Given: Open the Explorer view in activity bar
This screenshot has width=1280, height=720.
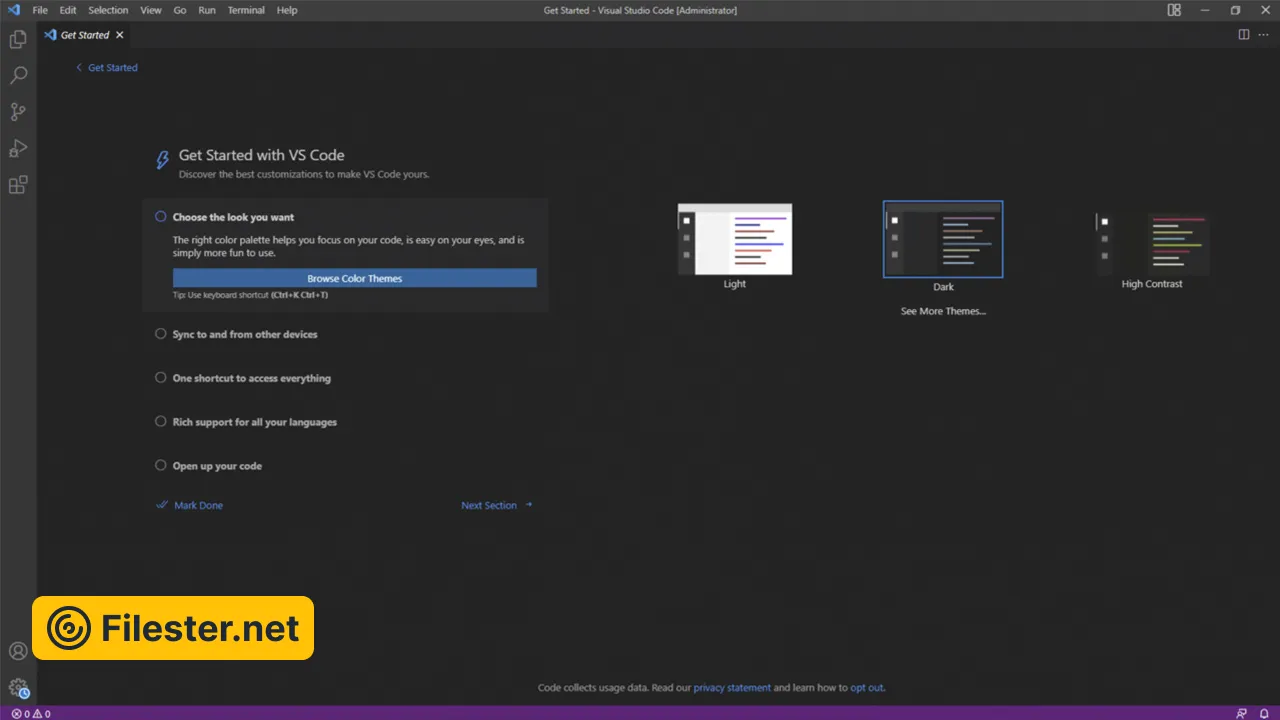Looking at the screenshot, I should tap(18, 40).
